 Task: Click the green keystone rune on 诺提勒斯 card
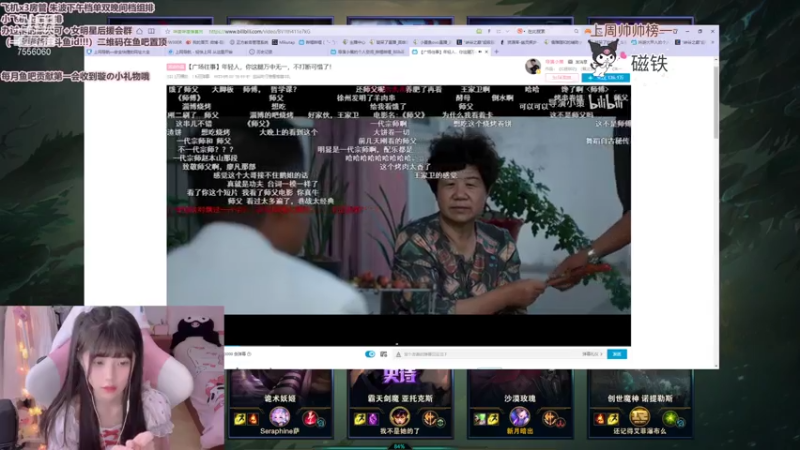pos(669,418)
